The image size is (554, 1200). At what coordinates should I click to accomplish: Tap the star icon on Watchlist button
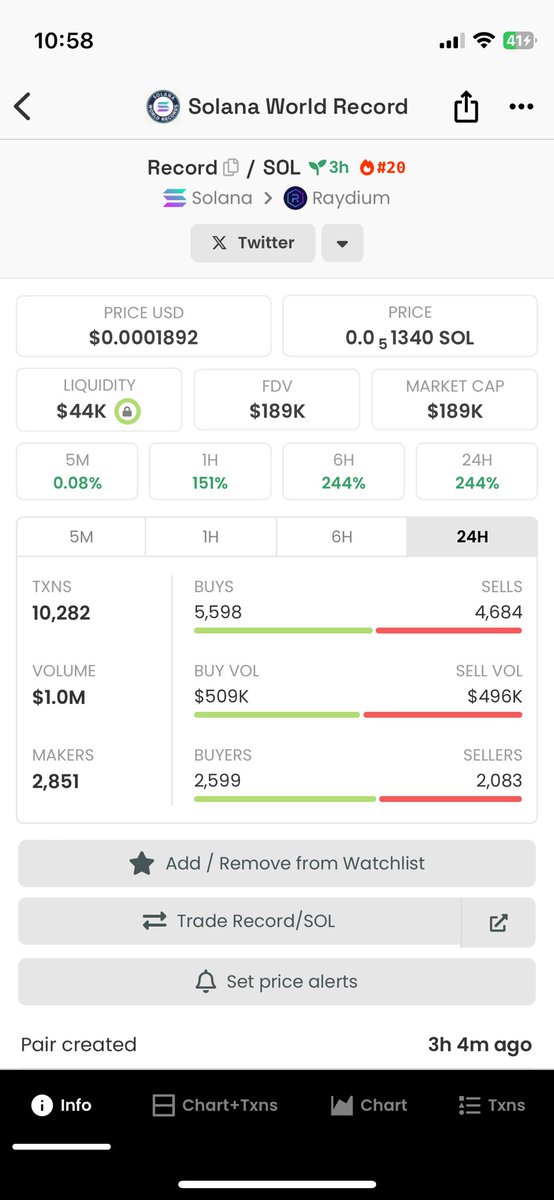[x=142, y=863]
